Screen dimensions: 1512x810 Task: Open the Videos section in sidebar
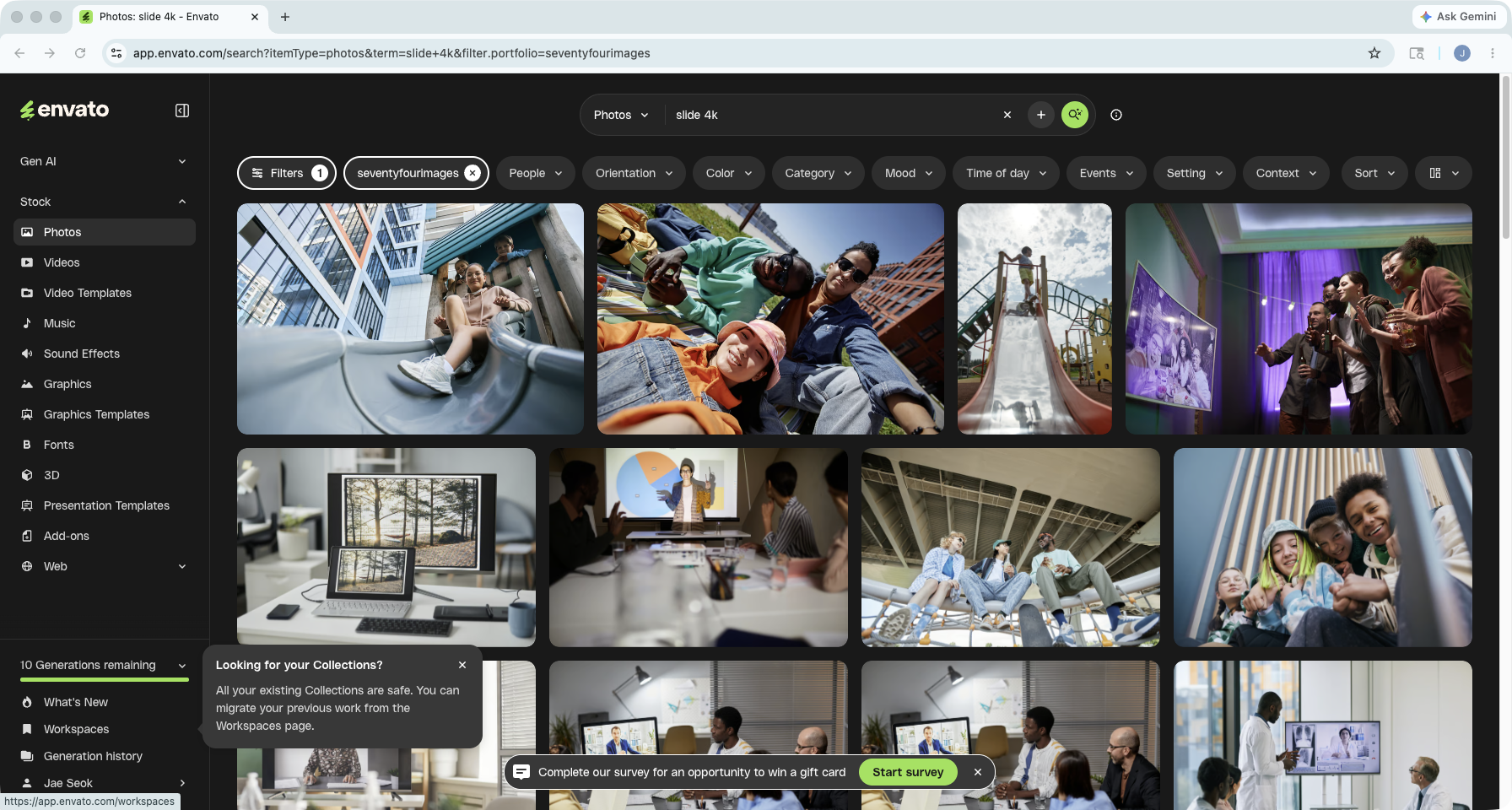(x=104, y=262)
